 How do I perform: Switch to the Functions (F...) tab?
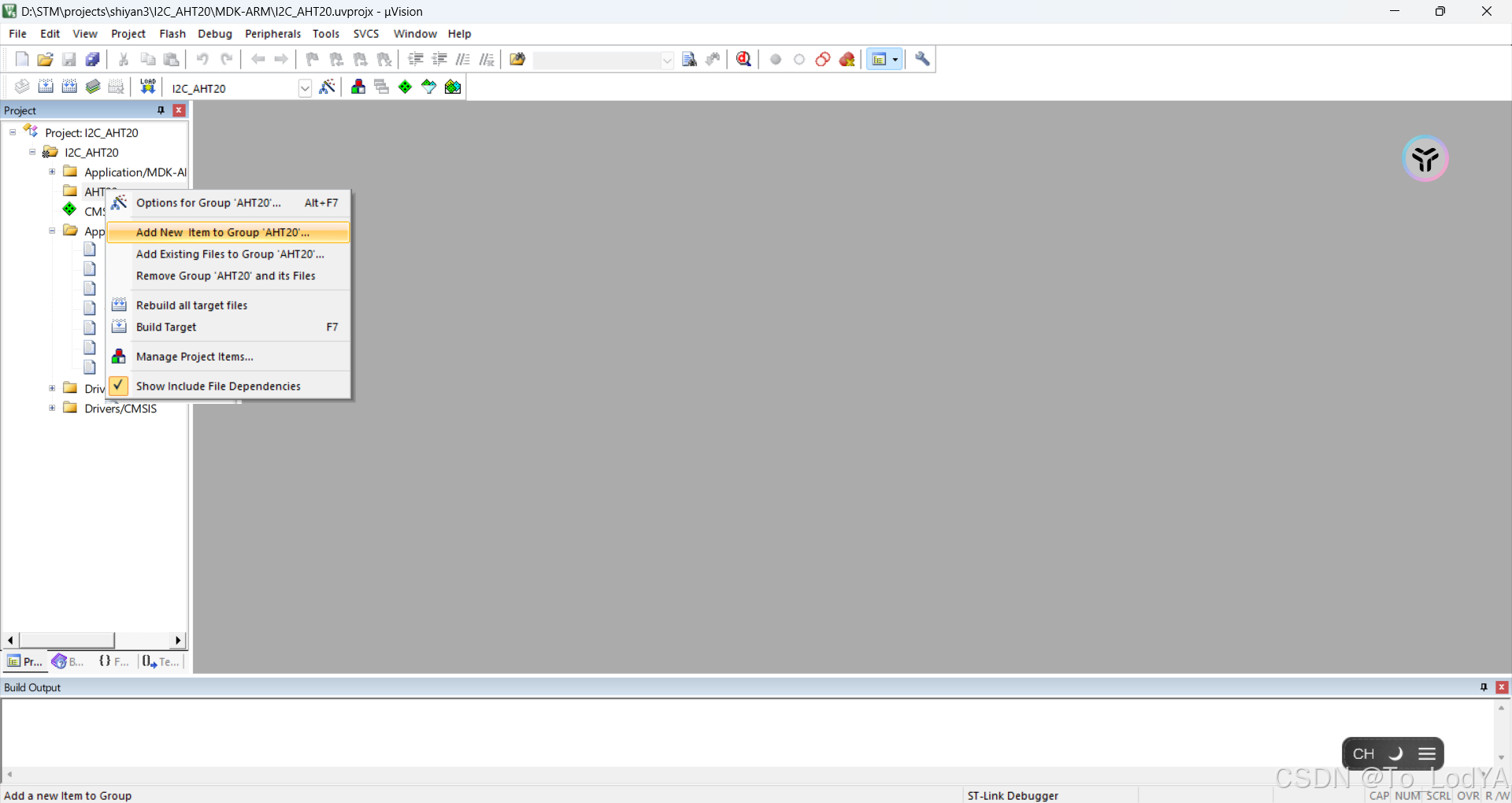pyautogui.click(x=113, y=661)
